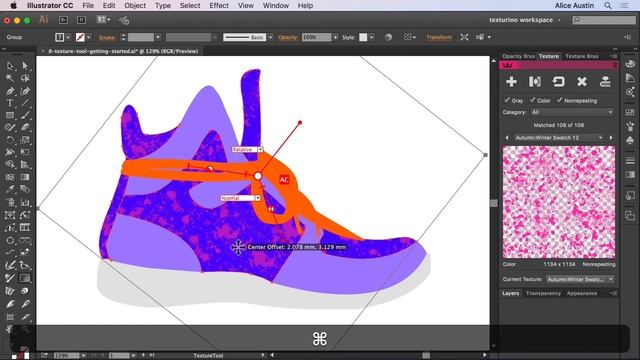
Task: Select the Rectangle tool
Action: point(9,115)
